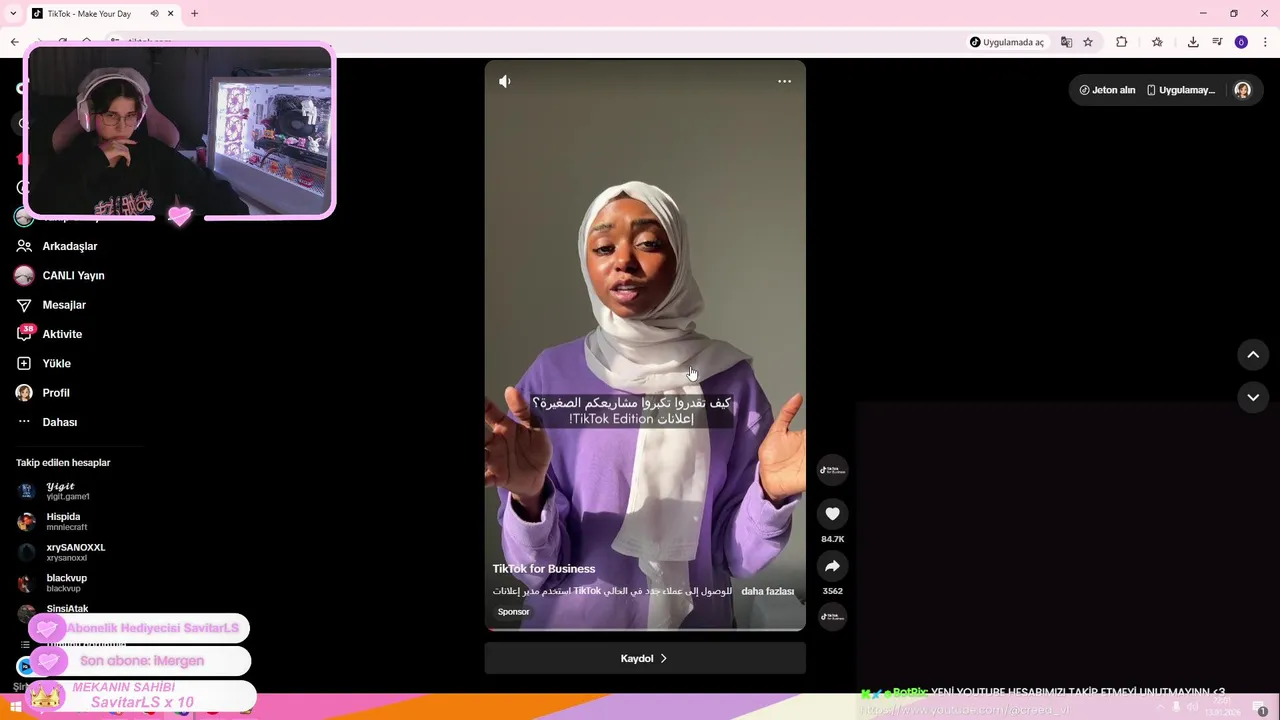Open Arkadaşlar in the sidebar
This screenshot has width=1280, height=720.
(x=70, y=246)
